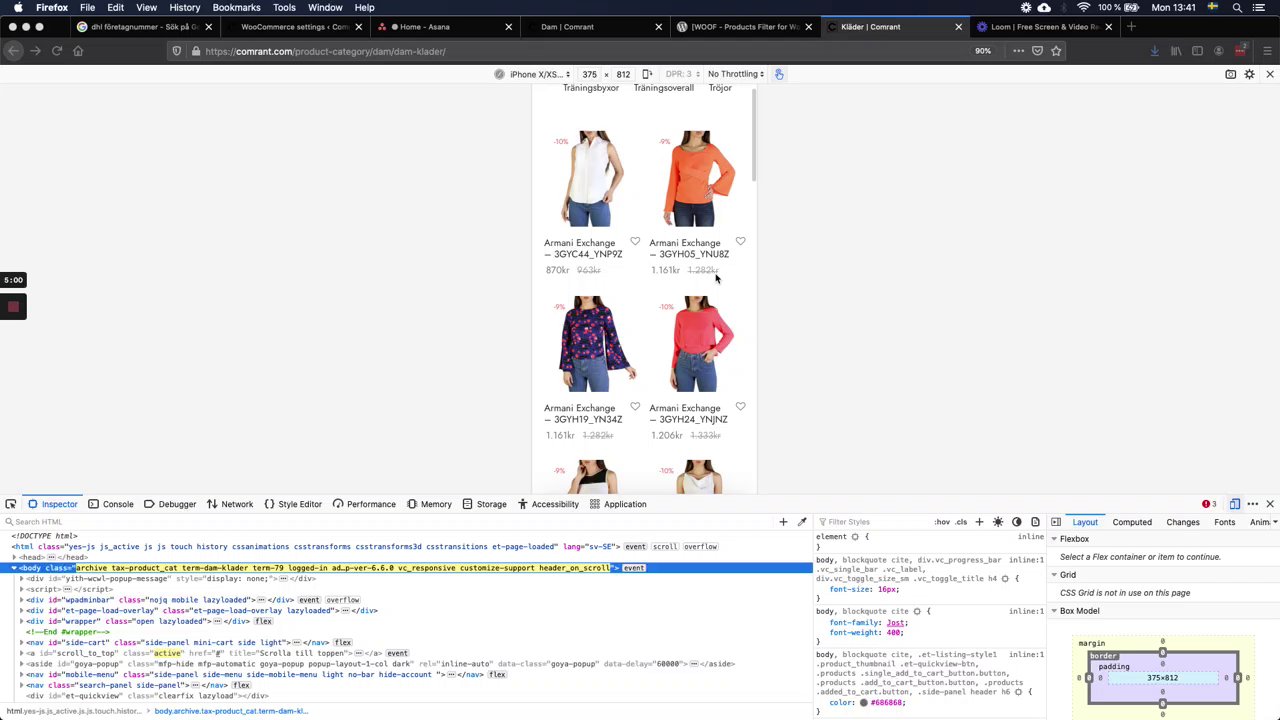Open the floral blouse product image

click(x=592, y=343)
